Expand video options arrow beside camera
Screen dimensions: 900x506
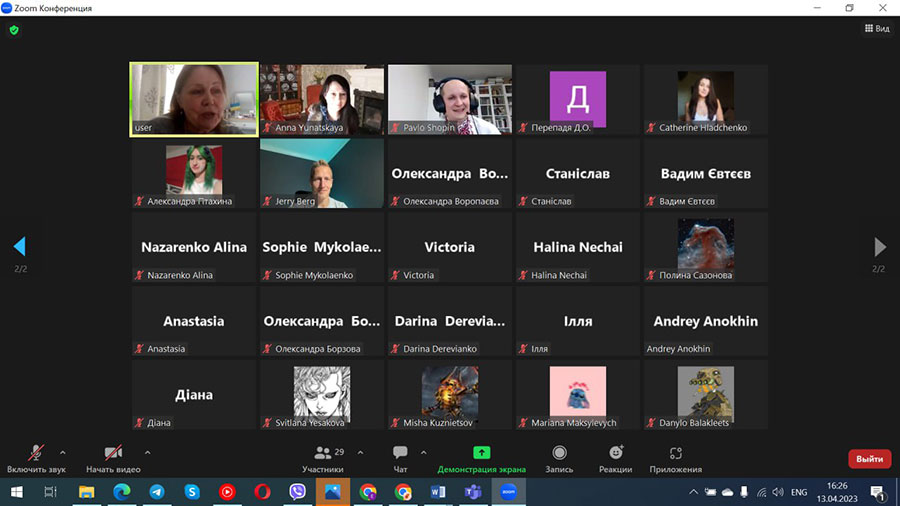[147, 452]
